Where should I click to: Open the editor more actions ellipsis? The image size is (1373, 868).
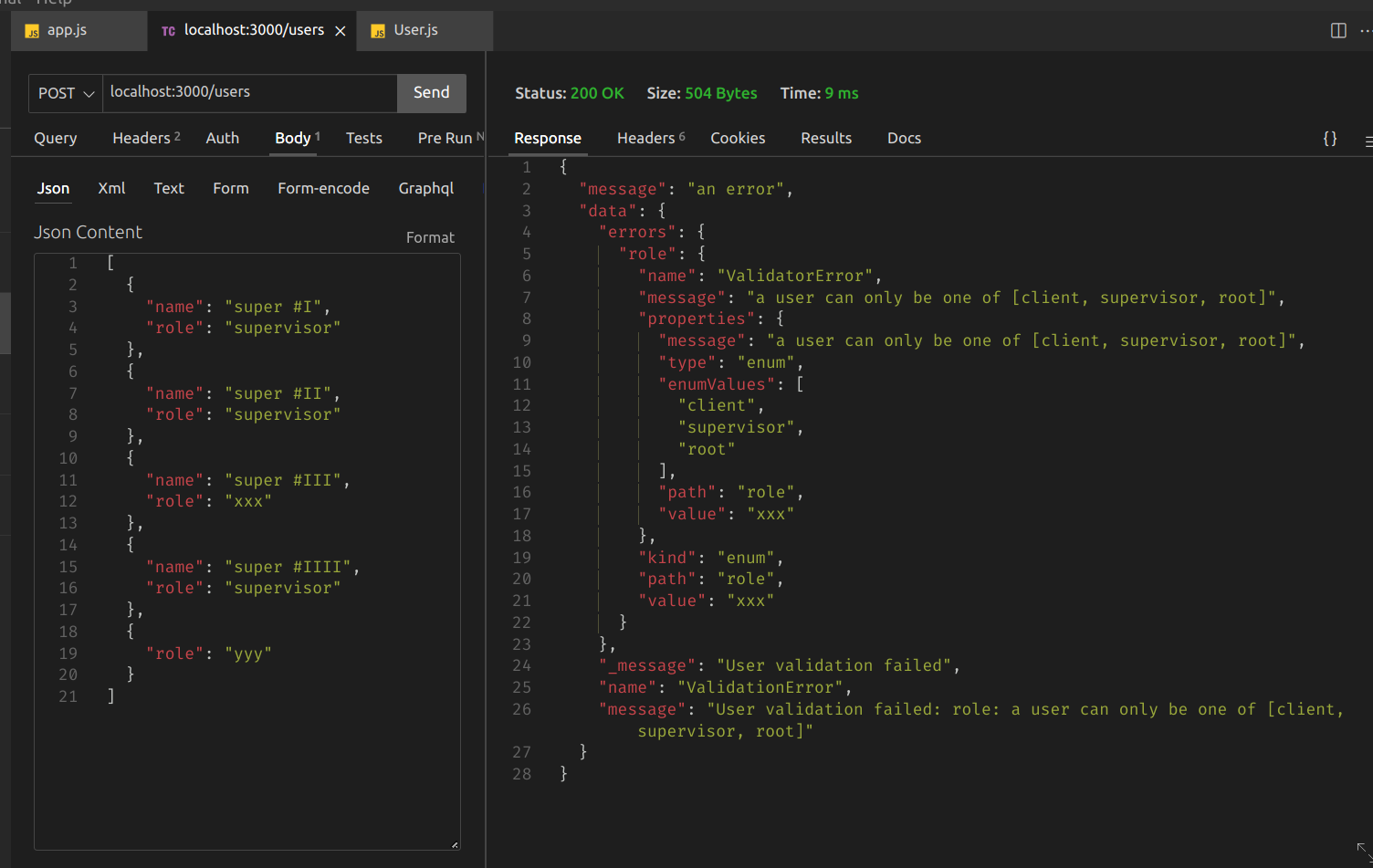coord(1367,30)
